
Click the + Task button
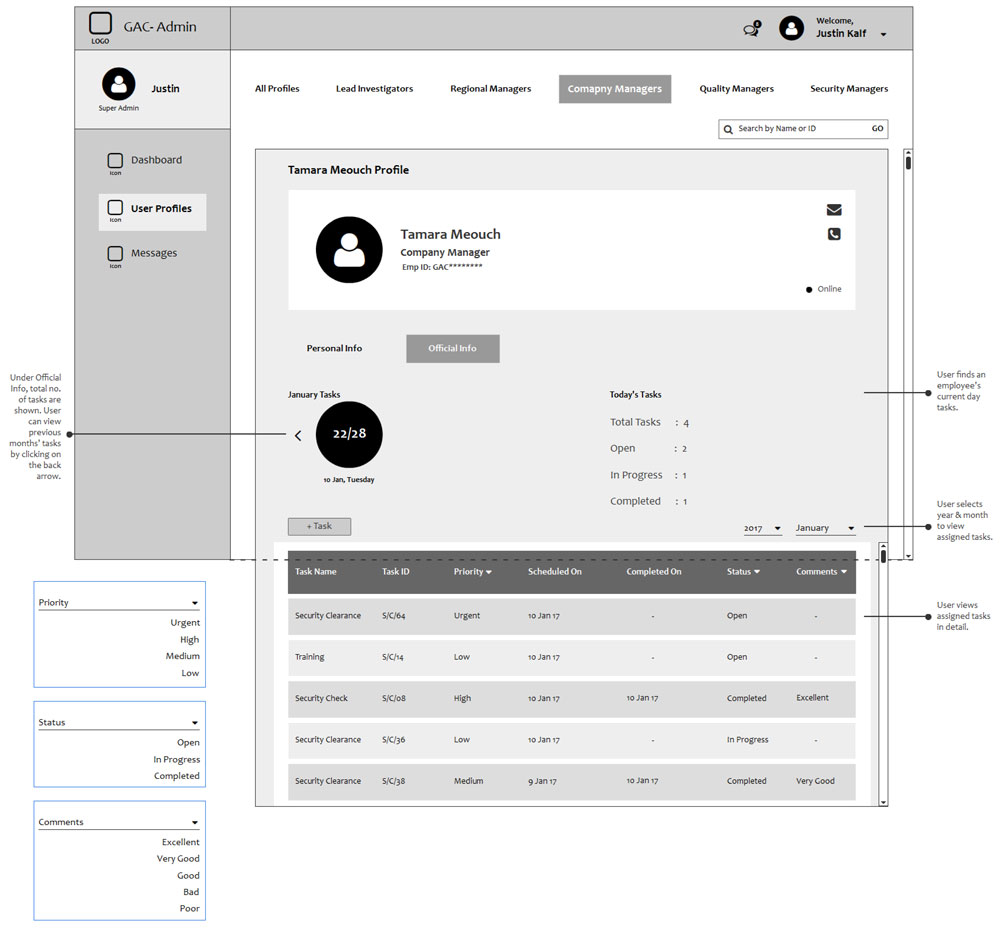pyautogui.click(x=319, y=526)
